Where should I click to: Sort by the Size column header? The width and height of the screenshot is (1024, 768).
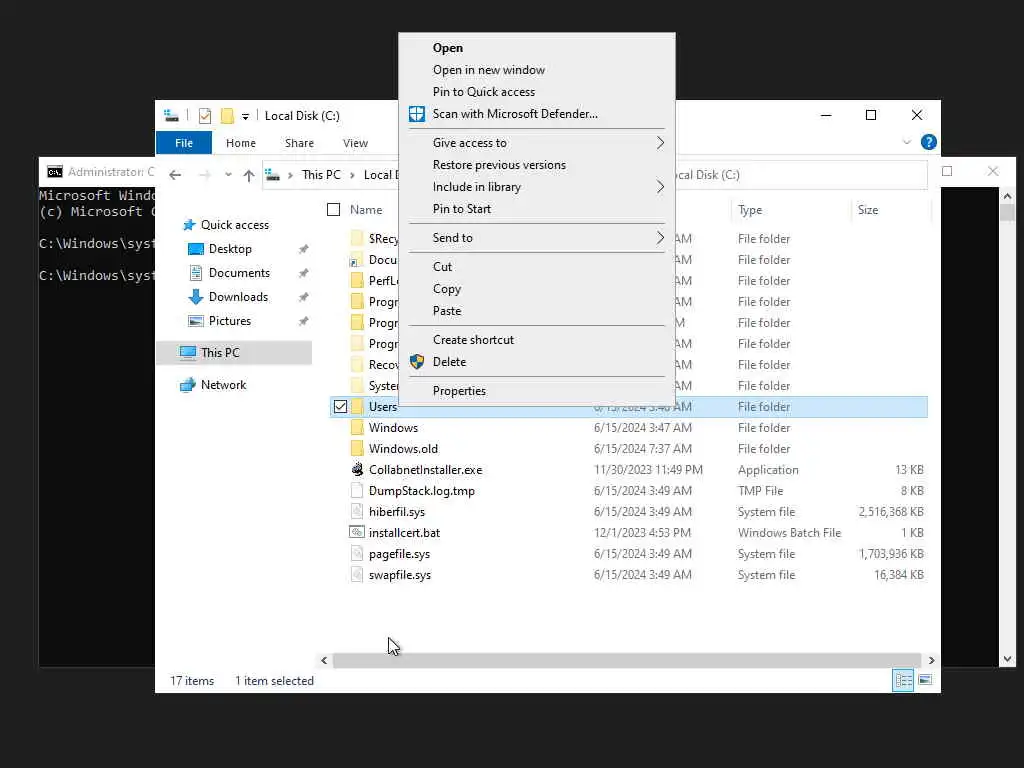click(867, 210)
